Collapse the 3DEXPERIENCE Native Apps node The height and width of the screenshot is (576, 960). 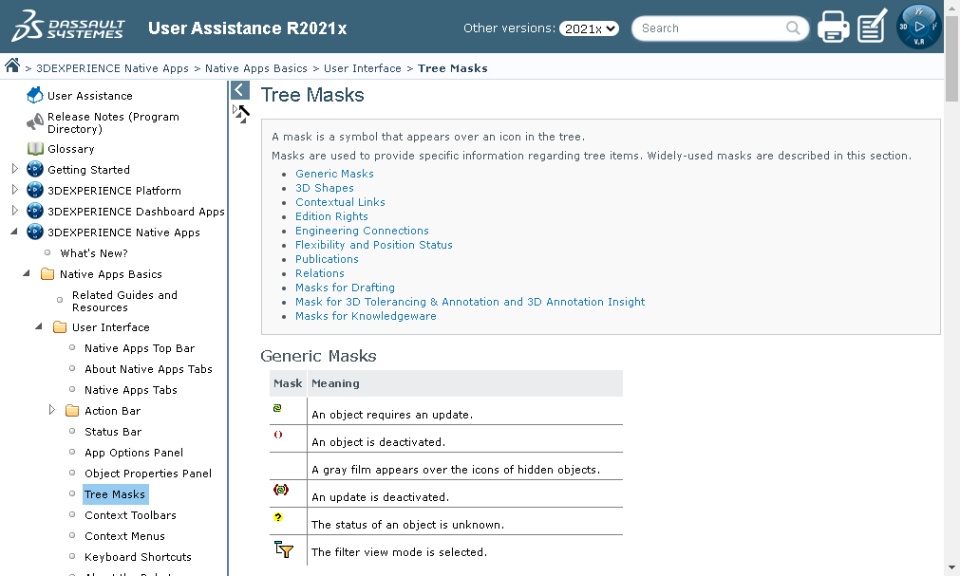(14, 231)
